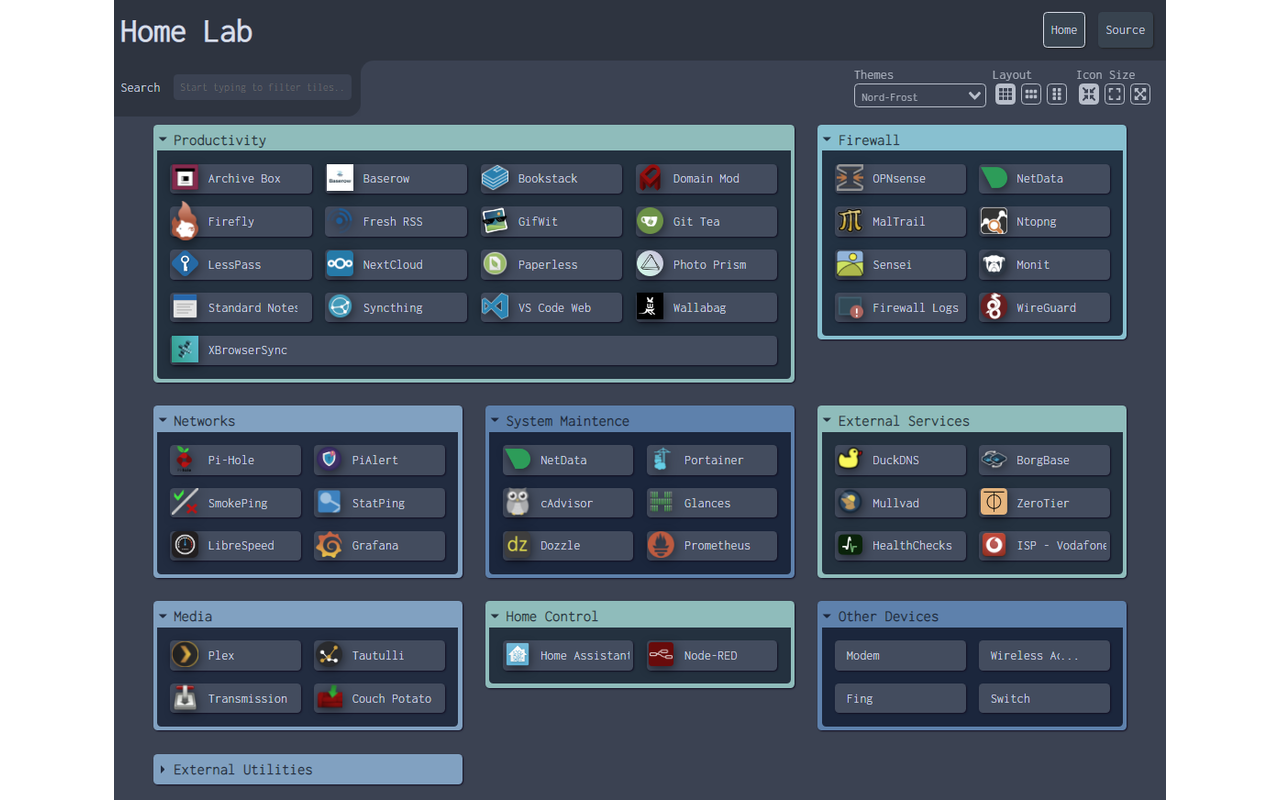Open the DuckDNS duck icon
The width and height of the screenshot is (1280, 800).
(850, 460)
